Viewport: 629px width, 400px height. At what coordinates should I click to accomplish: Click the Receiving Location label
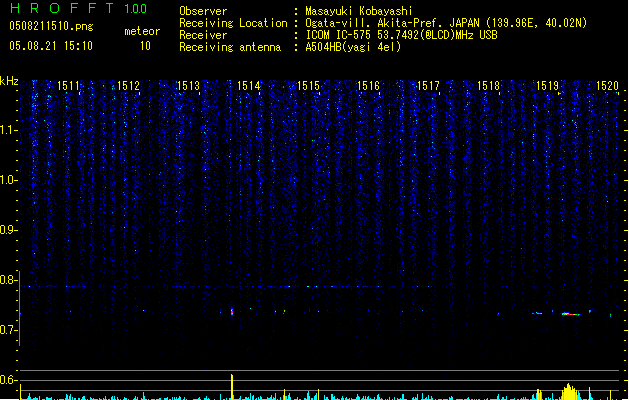(x=233, y=23)
